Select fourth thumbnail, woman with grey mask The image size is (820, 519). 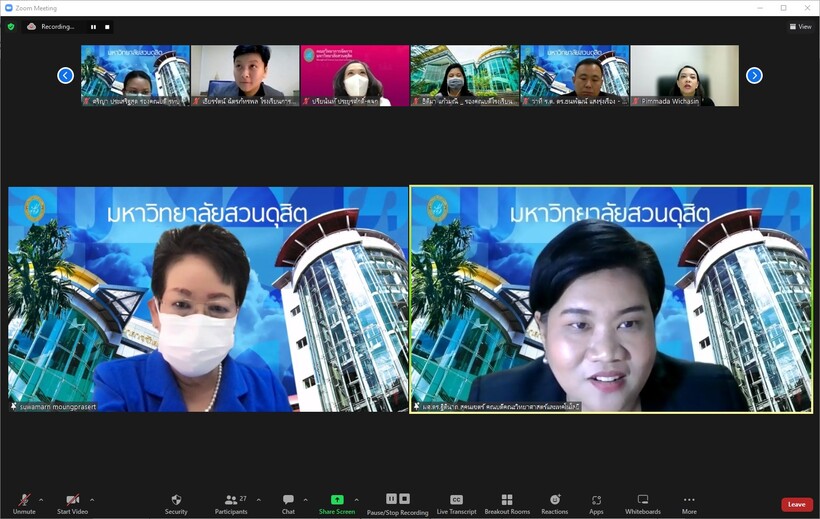coord(464,75)
